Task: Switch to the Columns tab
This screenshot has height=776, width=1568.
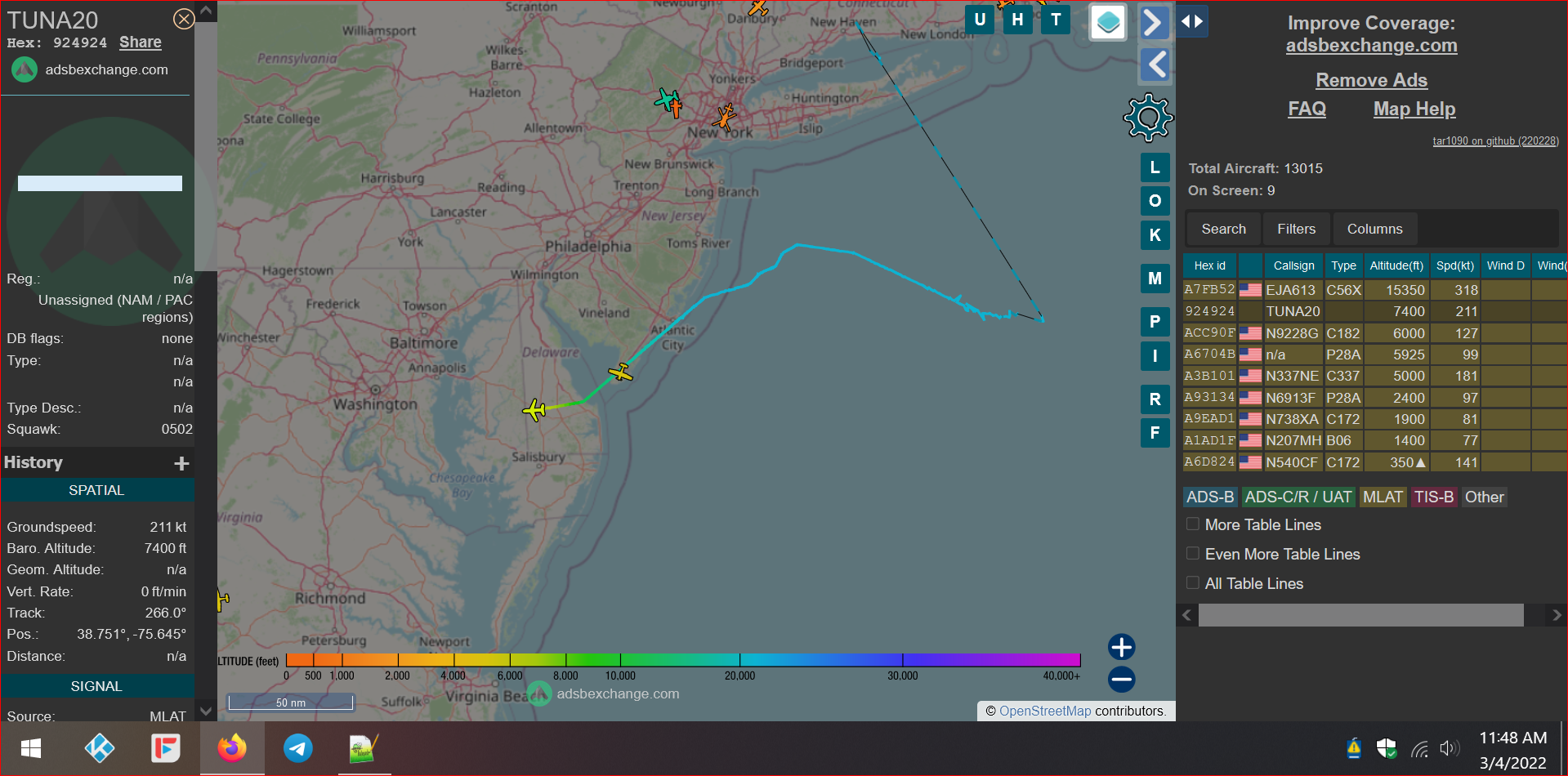Action: tap(1374, 229)
